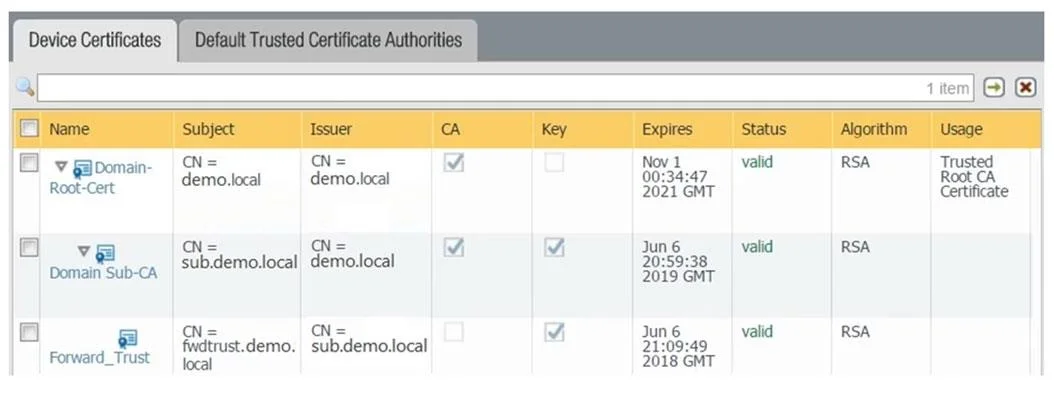Sort by the Name column header
Viewport: 1054px width, 393px height.
pyautogui.click(x=69, y=129)
